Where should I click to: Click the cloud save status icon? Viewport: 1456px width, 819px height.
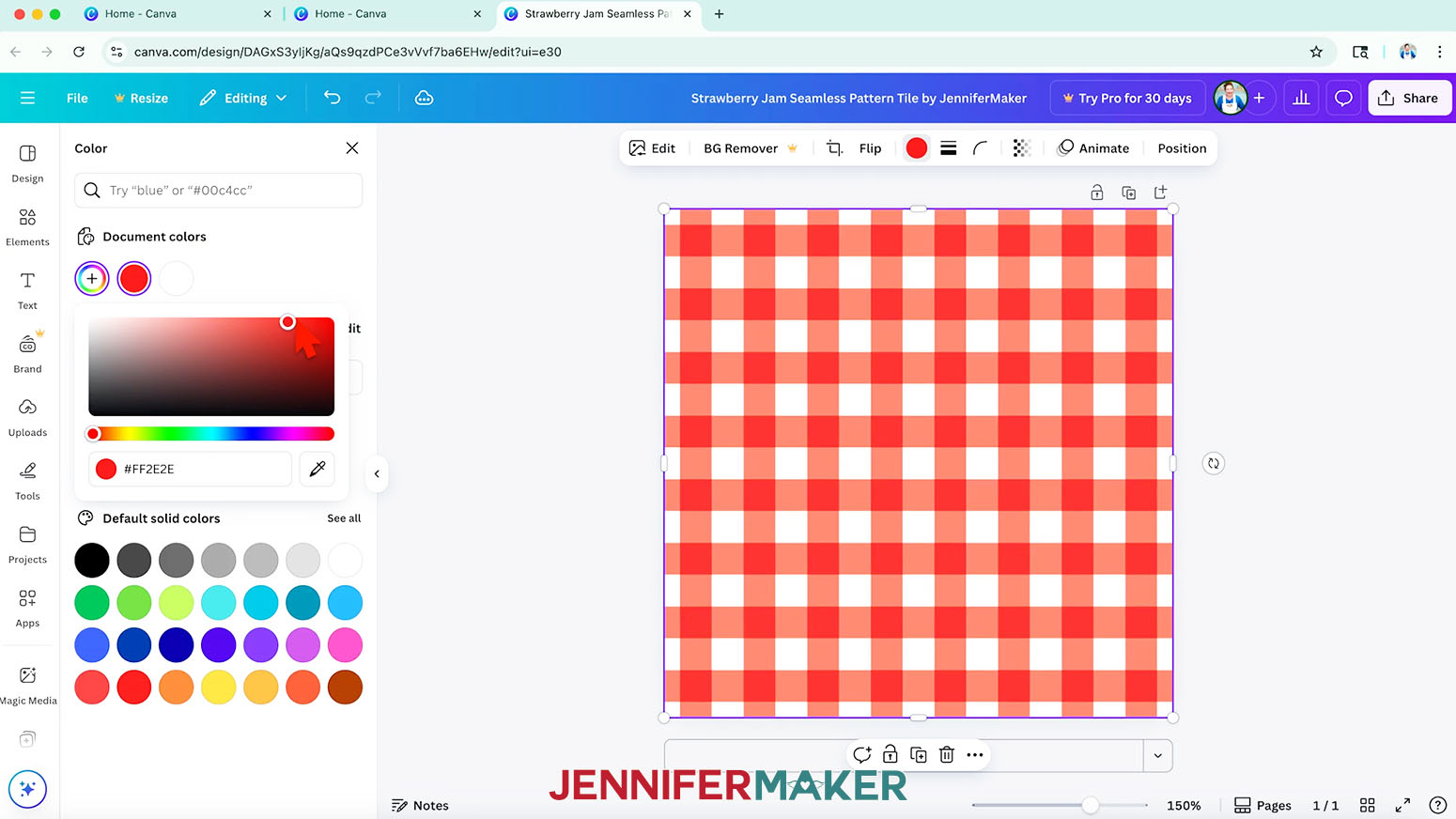pyautogui.click(x=425, y=98)
